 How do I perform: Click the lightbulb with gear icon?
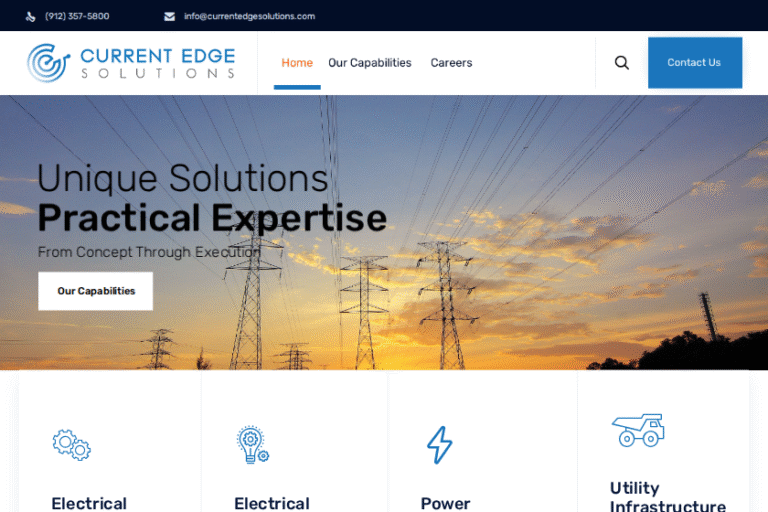point(253,445)
